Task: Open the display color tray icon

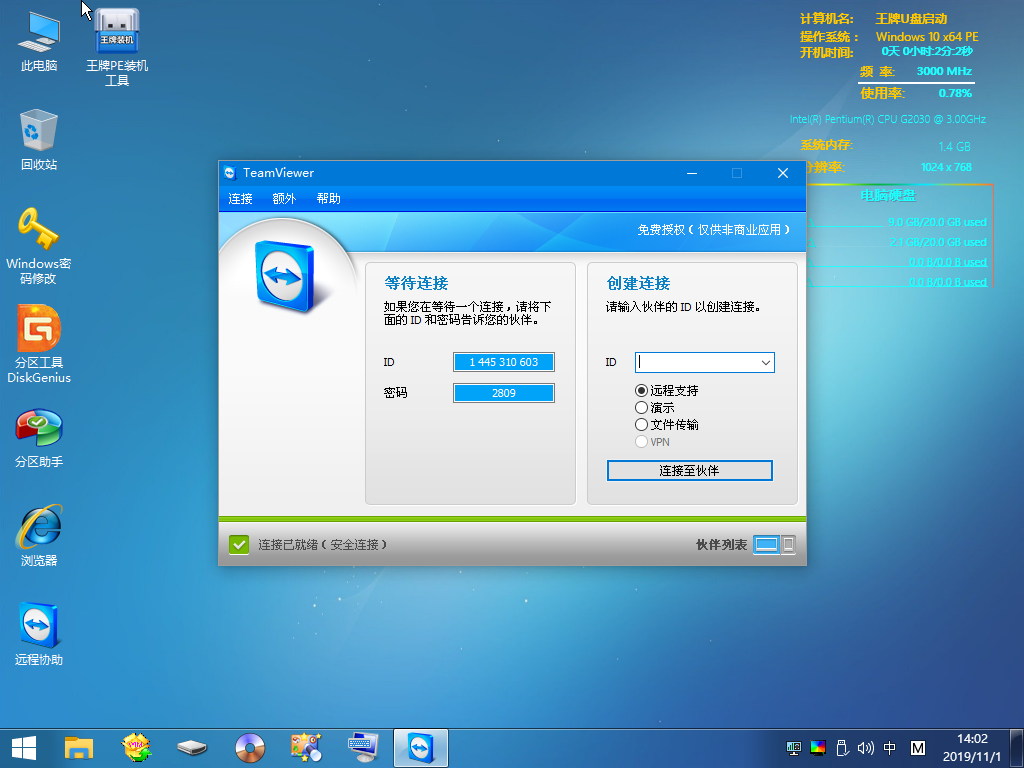Action: (818, 748)
